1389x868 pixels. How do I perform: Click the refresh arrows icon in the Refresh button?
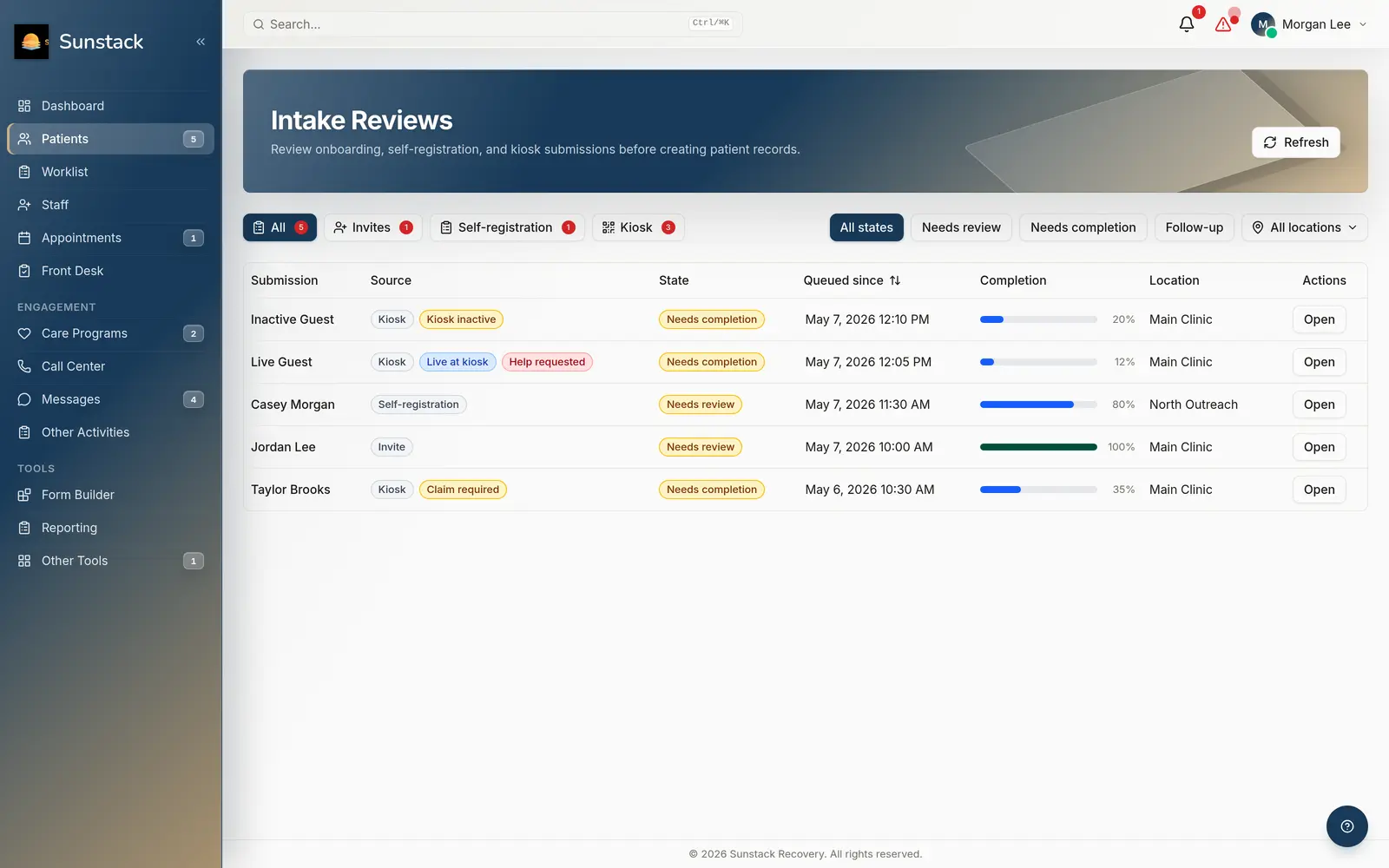point(1270,142)
